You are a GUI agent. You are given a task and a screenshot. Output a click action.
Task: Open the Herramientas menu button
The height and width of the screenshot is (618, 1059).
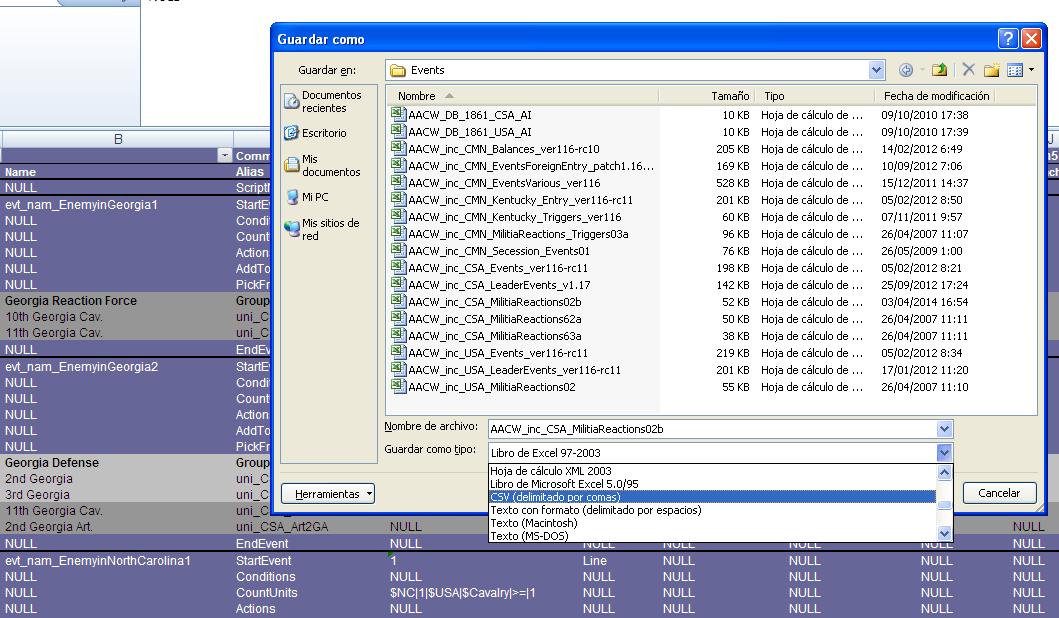click(x=328, y=494)
